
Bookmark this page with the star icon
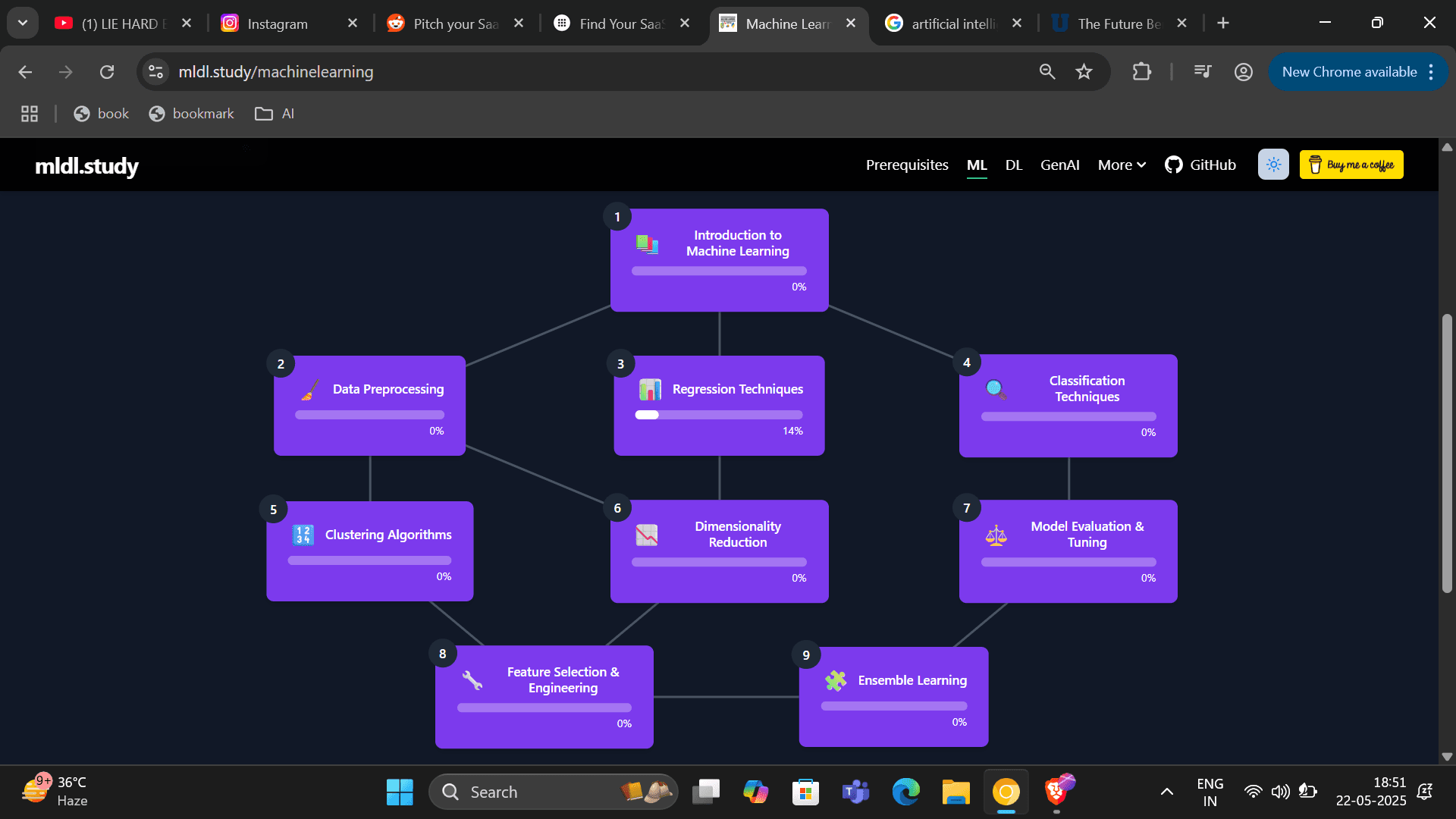[x=1084, y=72]
